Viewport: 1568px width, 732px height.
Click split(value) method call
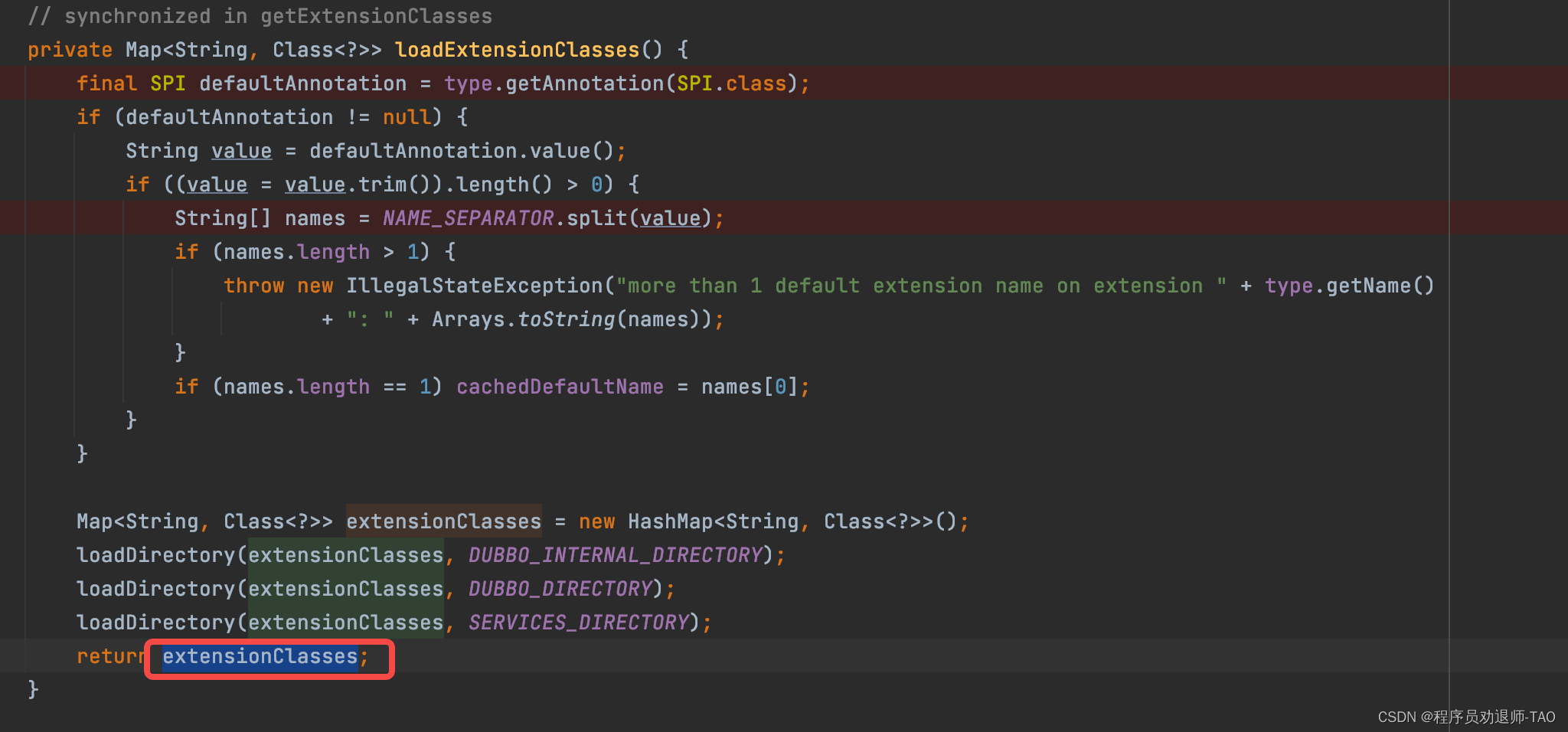tap(639, 218)
